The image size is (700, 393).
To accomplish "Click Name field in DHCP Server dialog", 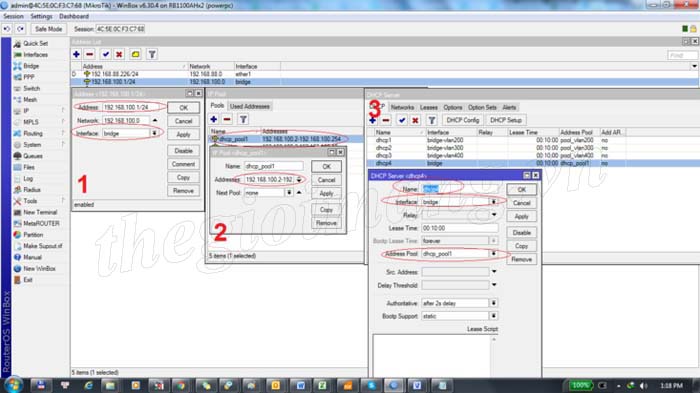I will (x=460, y=189).
